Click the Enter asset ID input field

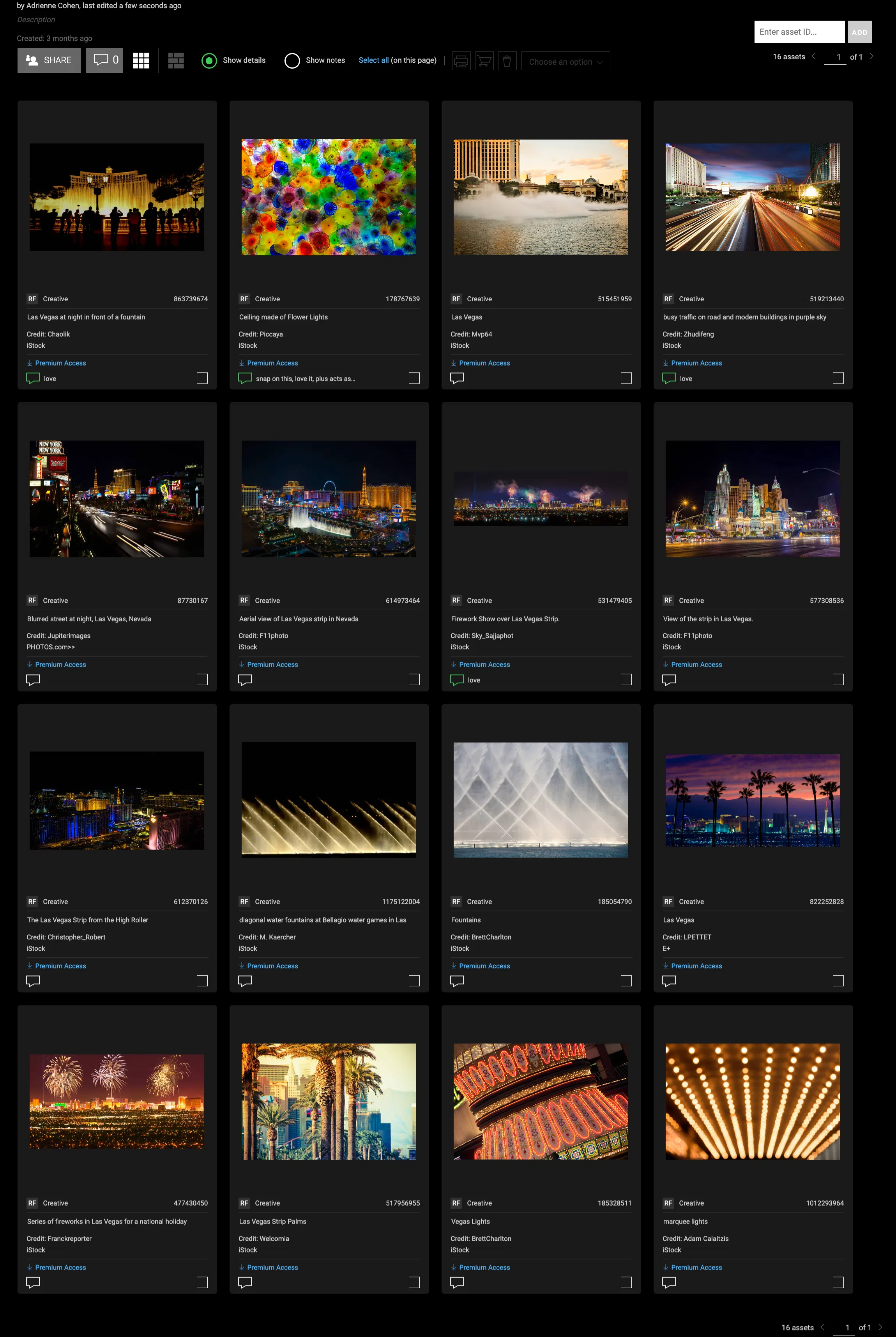click(799, 32)
